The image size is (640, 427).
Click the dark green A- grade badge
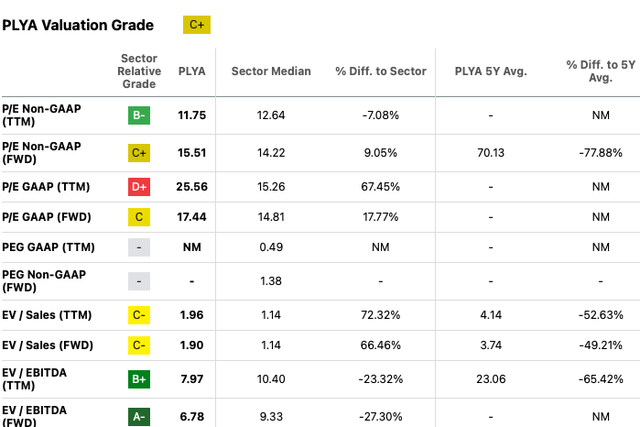point(139,417)
